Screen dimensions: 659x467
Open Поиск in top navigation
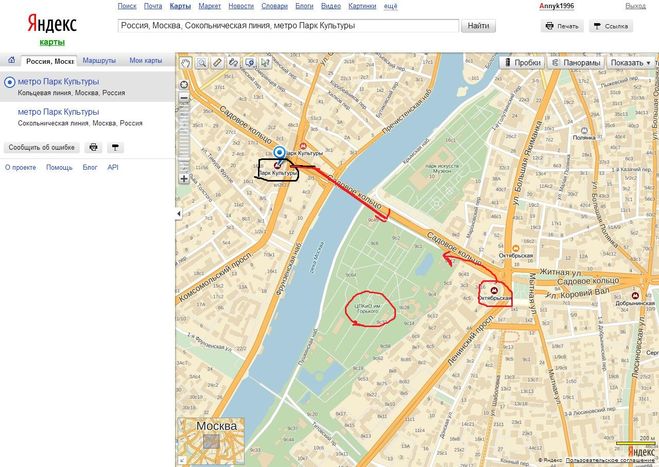127,6
